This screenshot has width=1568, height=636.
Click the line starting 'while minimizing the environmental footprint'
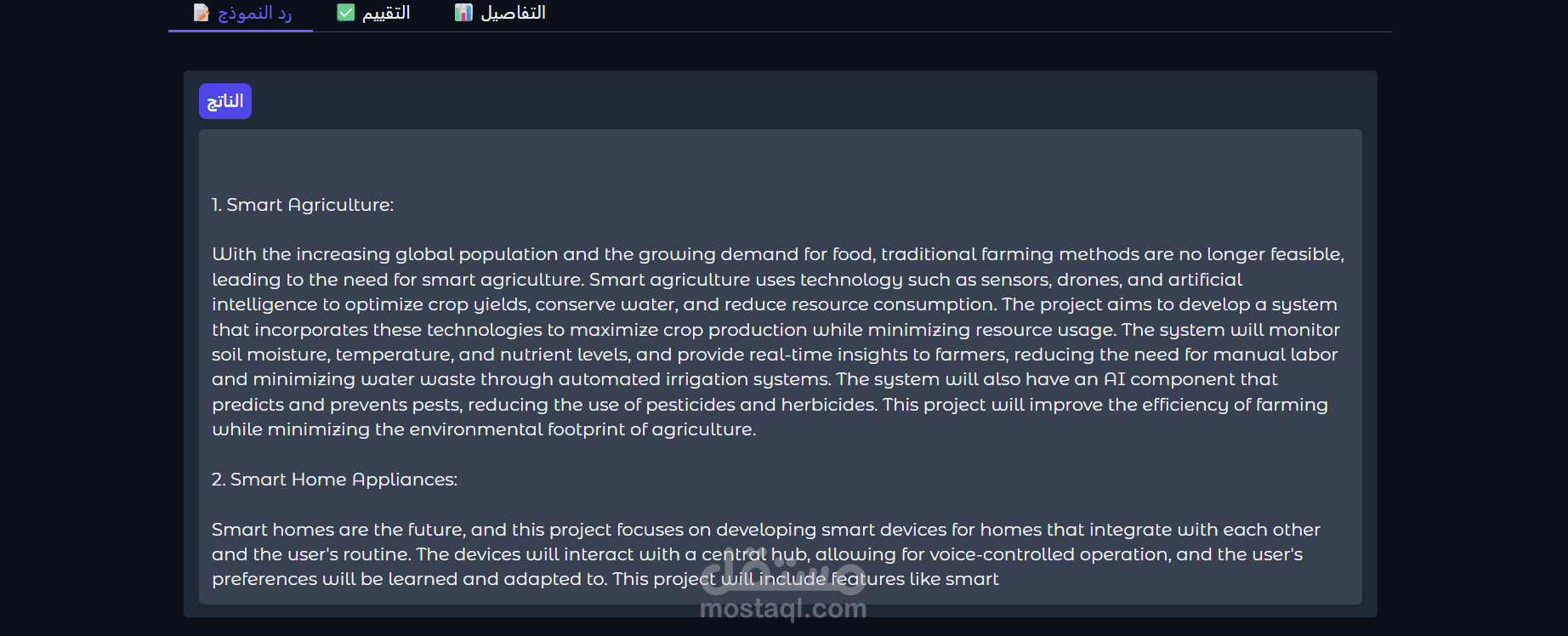pyautogui.click(x=484, y=429)
